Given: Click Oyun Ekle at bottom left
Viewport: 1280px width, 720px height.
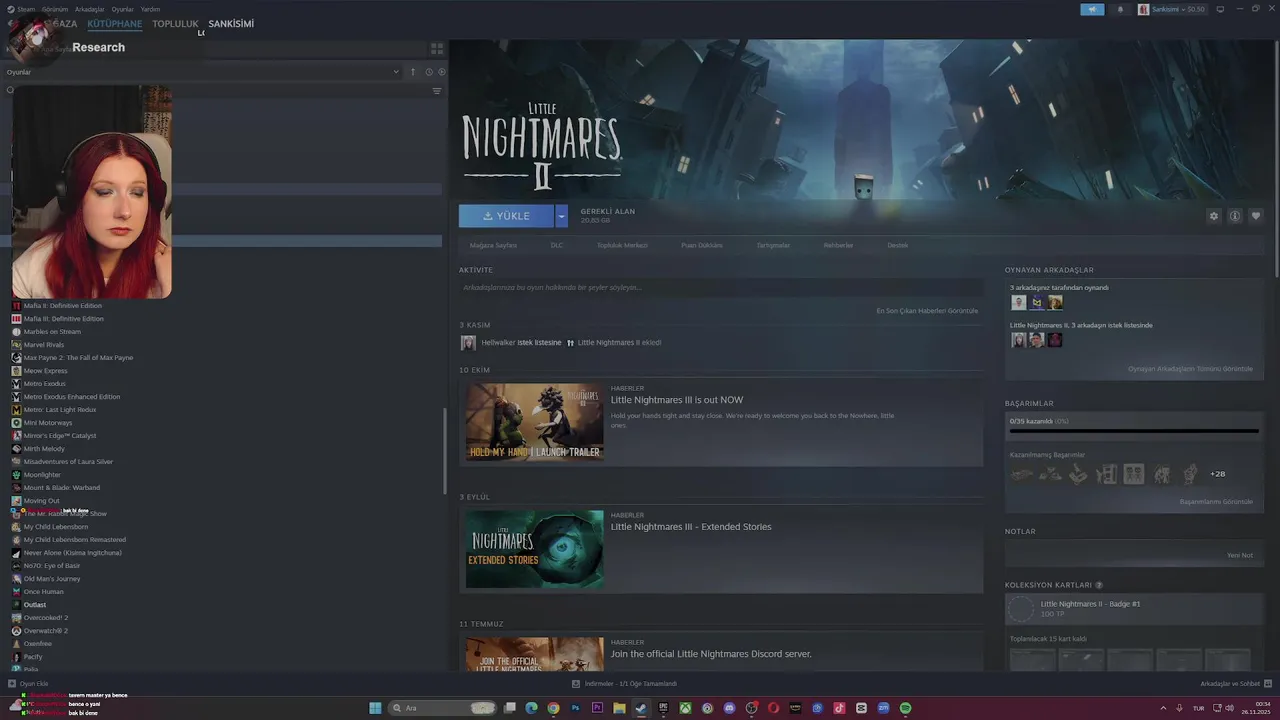Looking at the screenshot, I should pos(28,684).
